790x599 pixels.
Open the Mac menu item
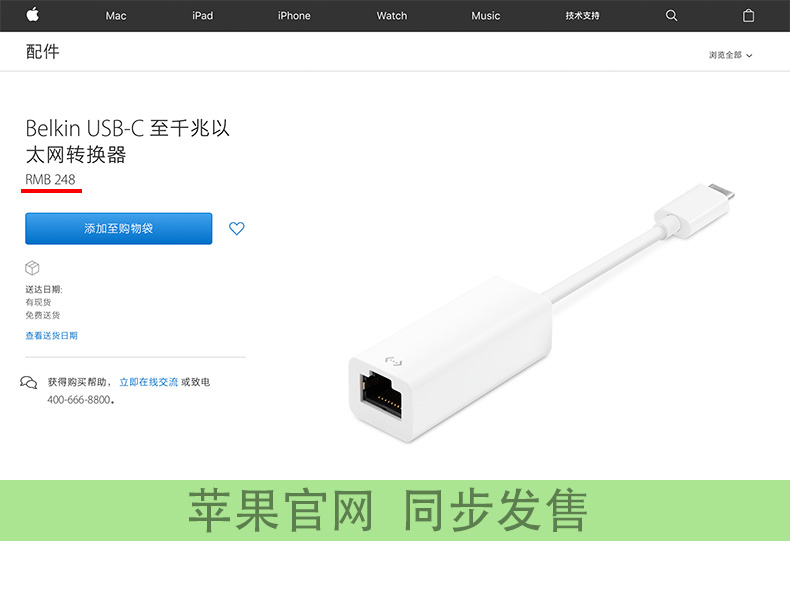(x=116, y=16)
